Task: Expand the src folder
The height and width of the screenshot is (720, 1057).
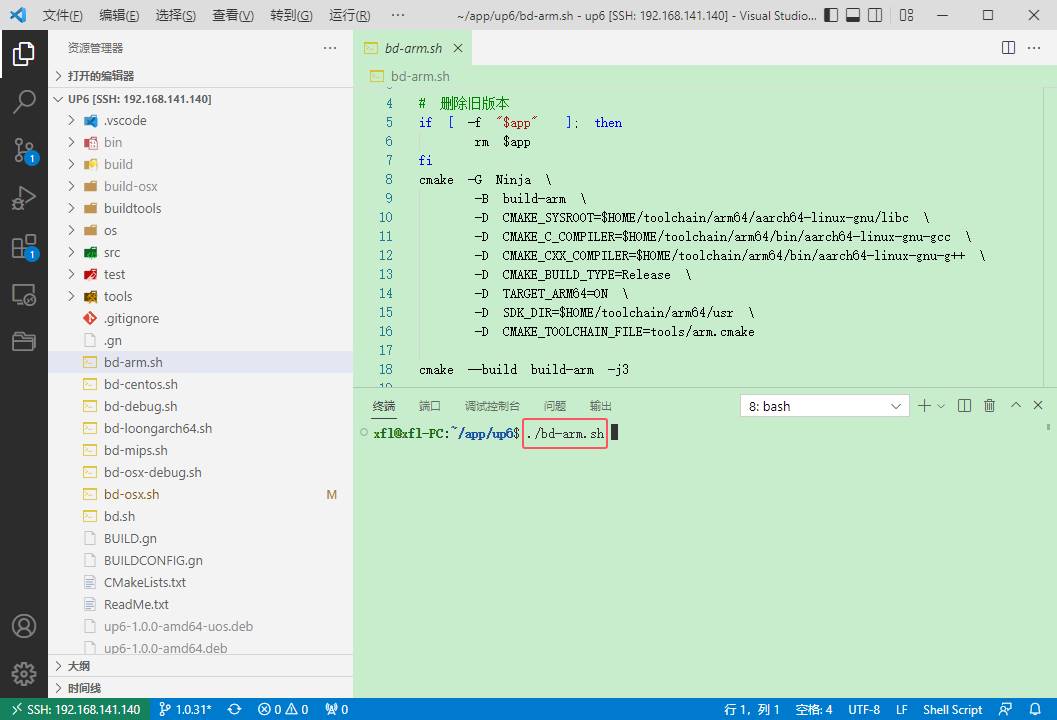Action: click(x=111, y=252)
